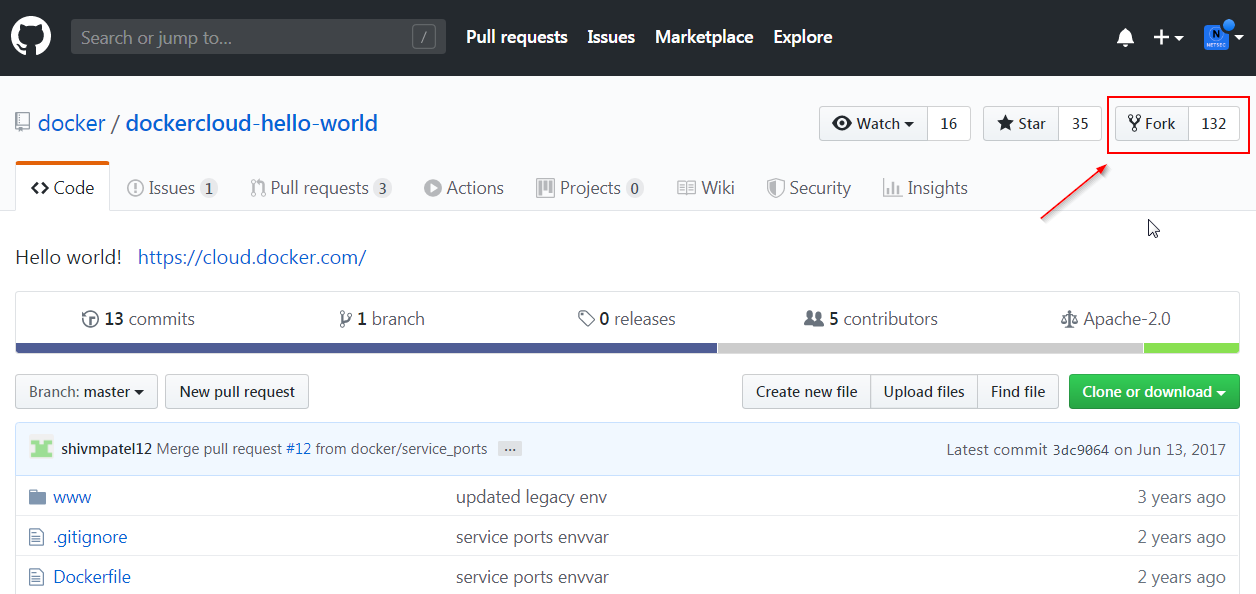View 1 branch list
This screenshot has width=1256, height=594.
click(x=382, y=319)
